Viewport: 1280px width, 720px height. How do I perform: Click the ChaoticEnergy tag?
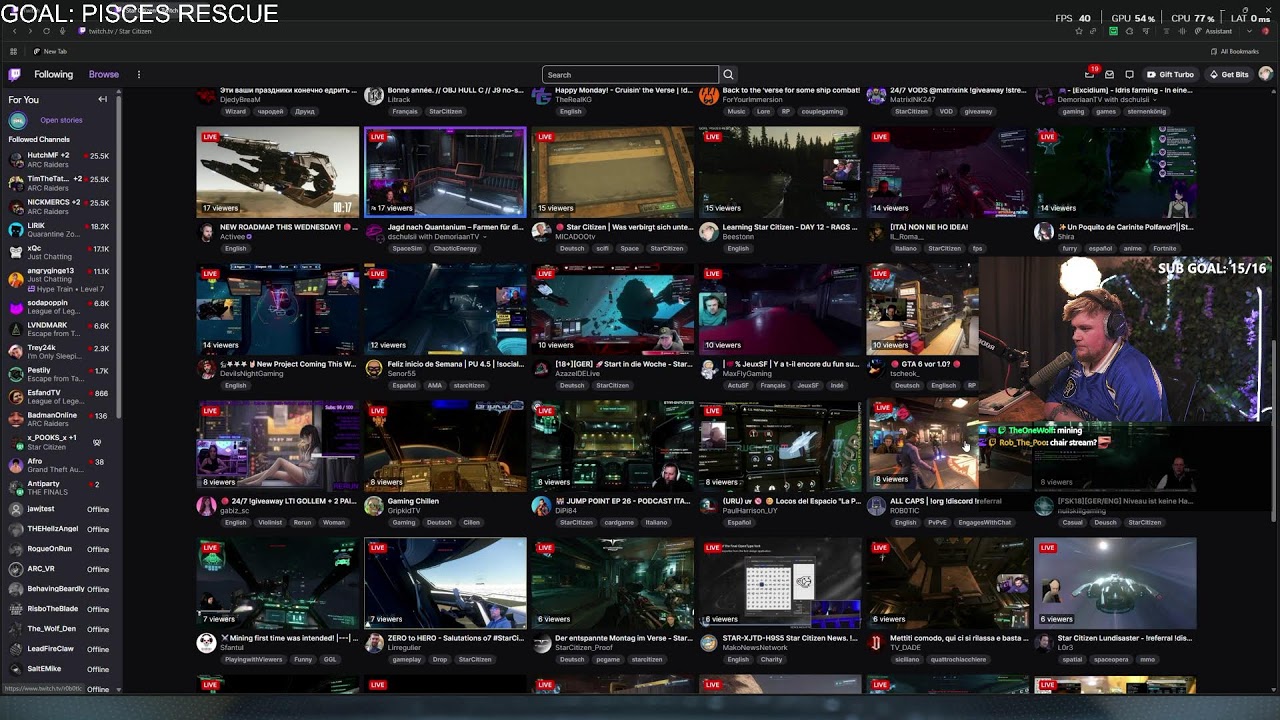pos(455,248)
